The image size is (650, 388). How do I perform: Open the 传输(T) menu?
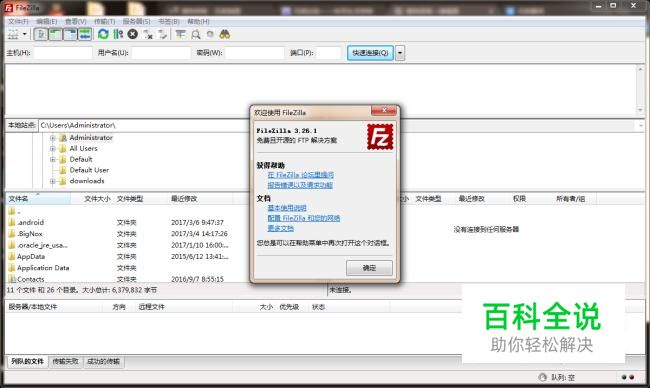click(104, 21)
